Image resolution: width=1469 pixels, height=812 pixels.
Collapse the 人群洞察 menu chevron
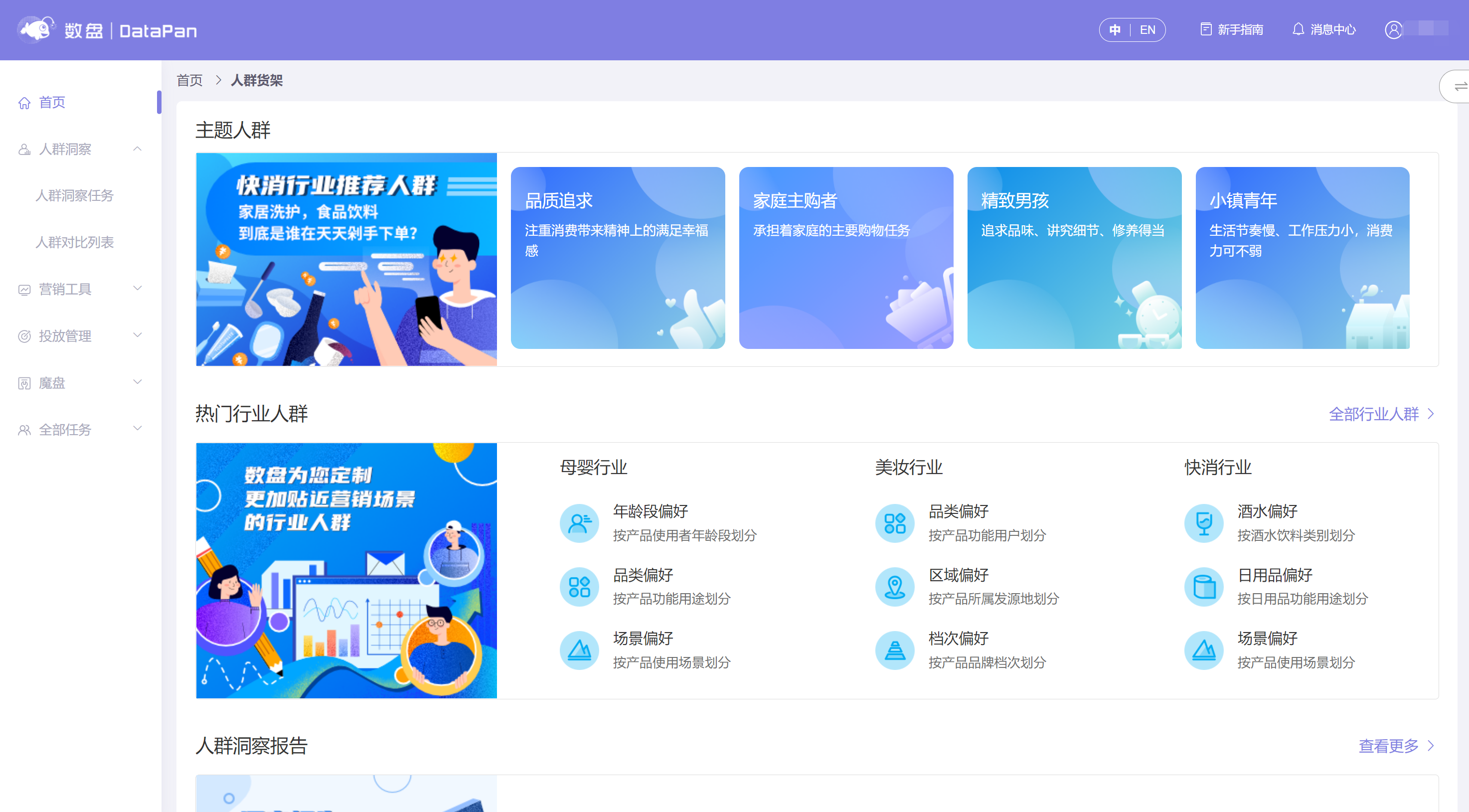(138, 149)
